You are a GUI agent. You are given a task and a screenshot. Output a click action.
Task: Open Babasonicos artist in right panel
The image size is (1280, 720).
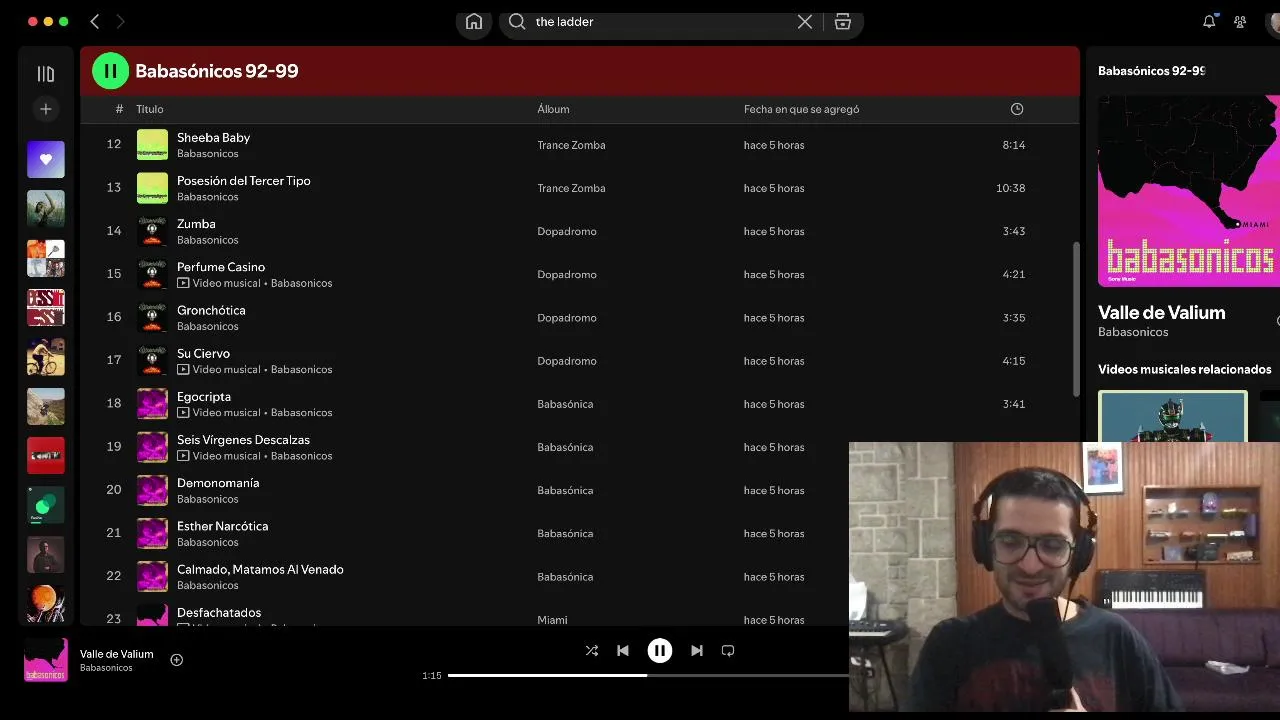tap(1133, 332)
